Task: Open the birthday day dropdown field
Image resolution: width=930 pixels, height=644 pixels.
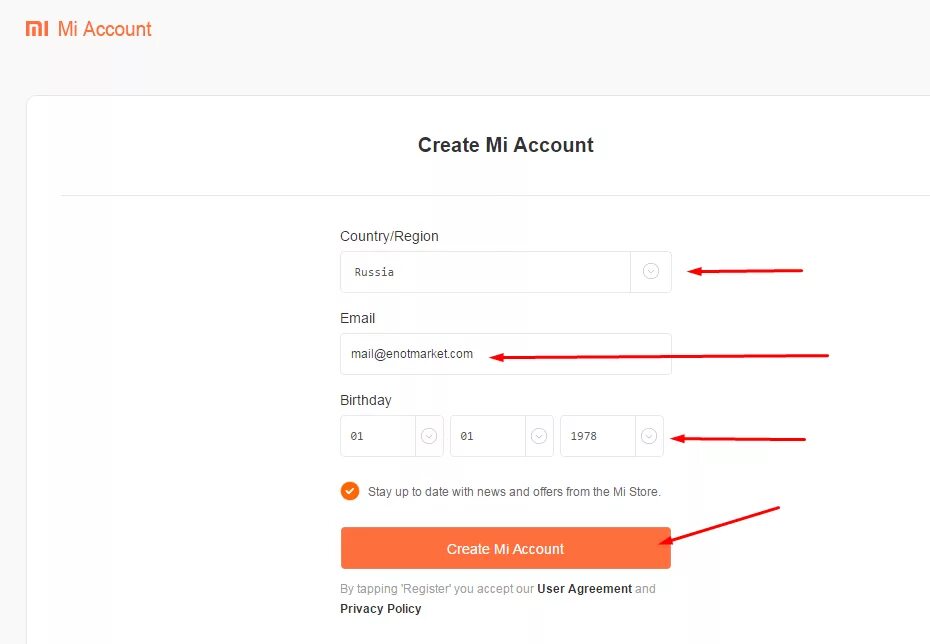Action: pos(378,436)
